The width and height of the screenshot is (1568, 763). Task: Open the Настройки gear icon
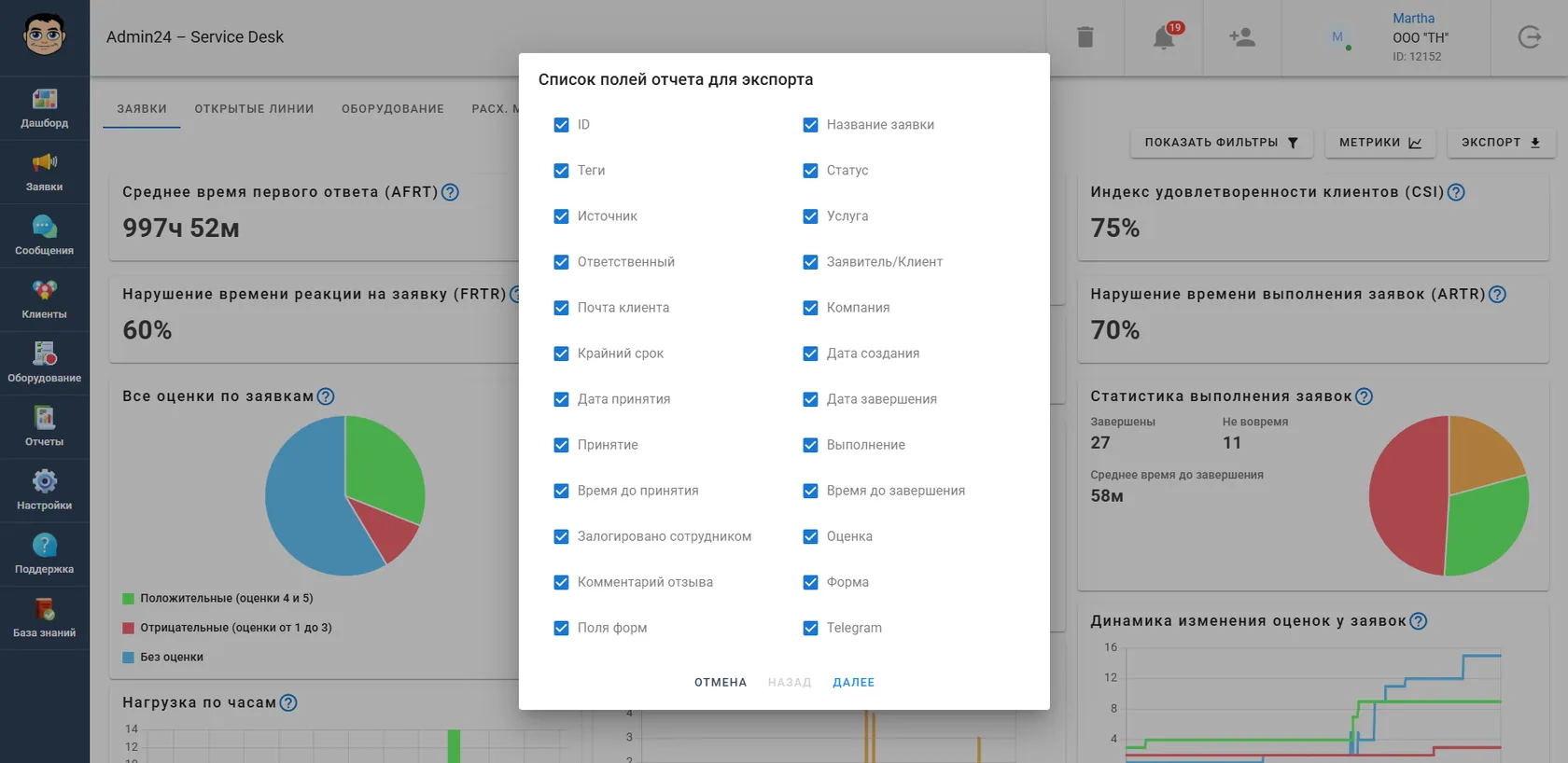click(44, 481)
